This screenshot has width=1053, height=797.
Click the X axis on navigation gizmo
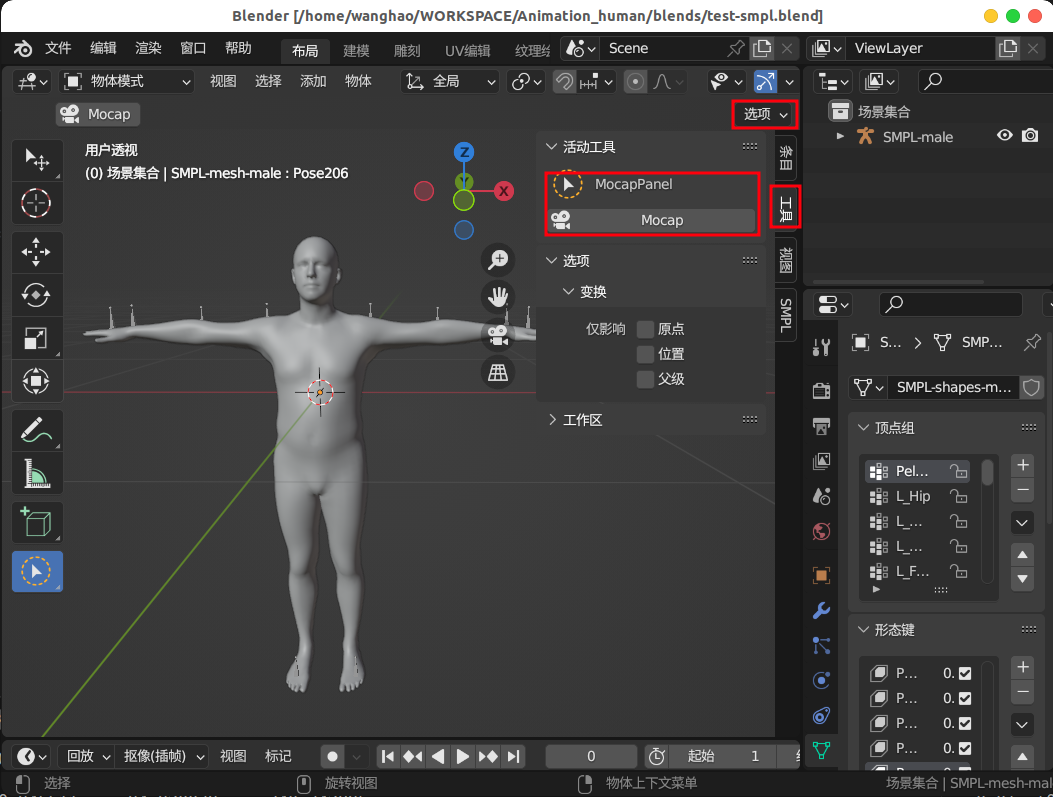point(504,191)
